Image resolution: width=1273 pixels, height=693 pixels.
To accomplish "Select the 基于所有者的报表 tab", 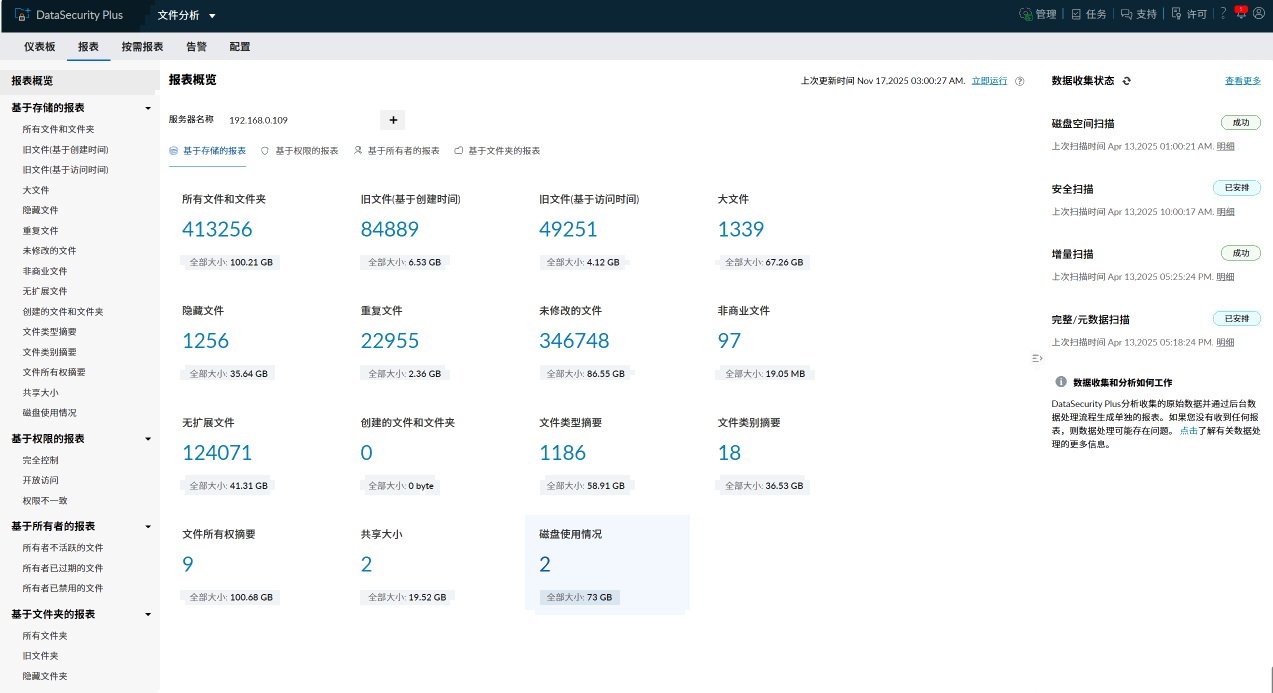I will click(x=397, y=151).
